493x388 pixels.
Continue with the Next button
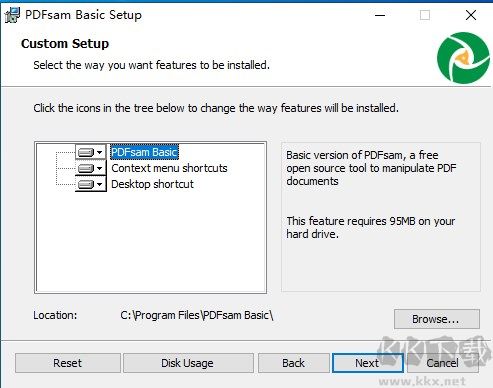point(368,363)
